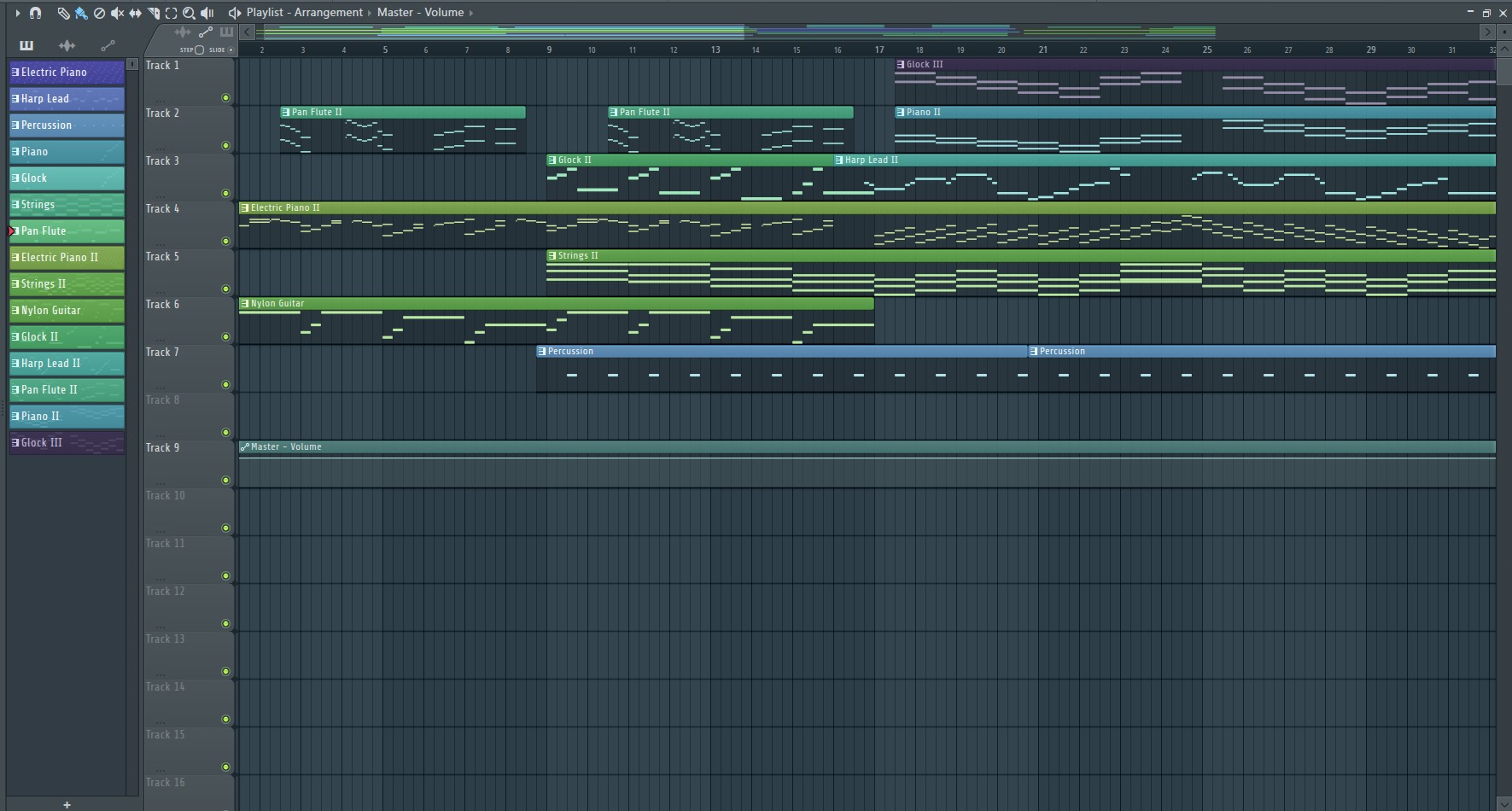The image size is (1512, 811).
Task: Select the Playback speaker tool
Action: 207,13
